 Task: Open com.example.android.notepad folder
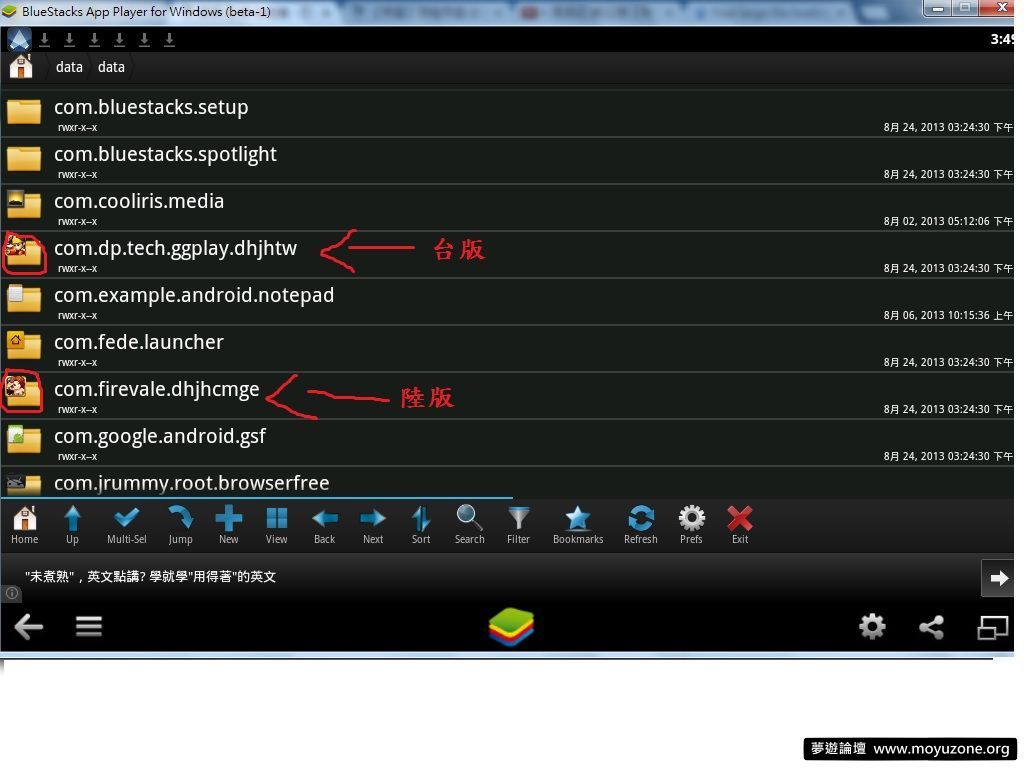point(507,302)
